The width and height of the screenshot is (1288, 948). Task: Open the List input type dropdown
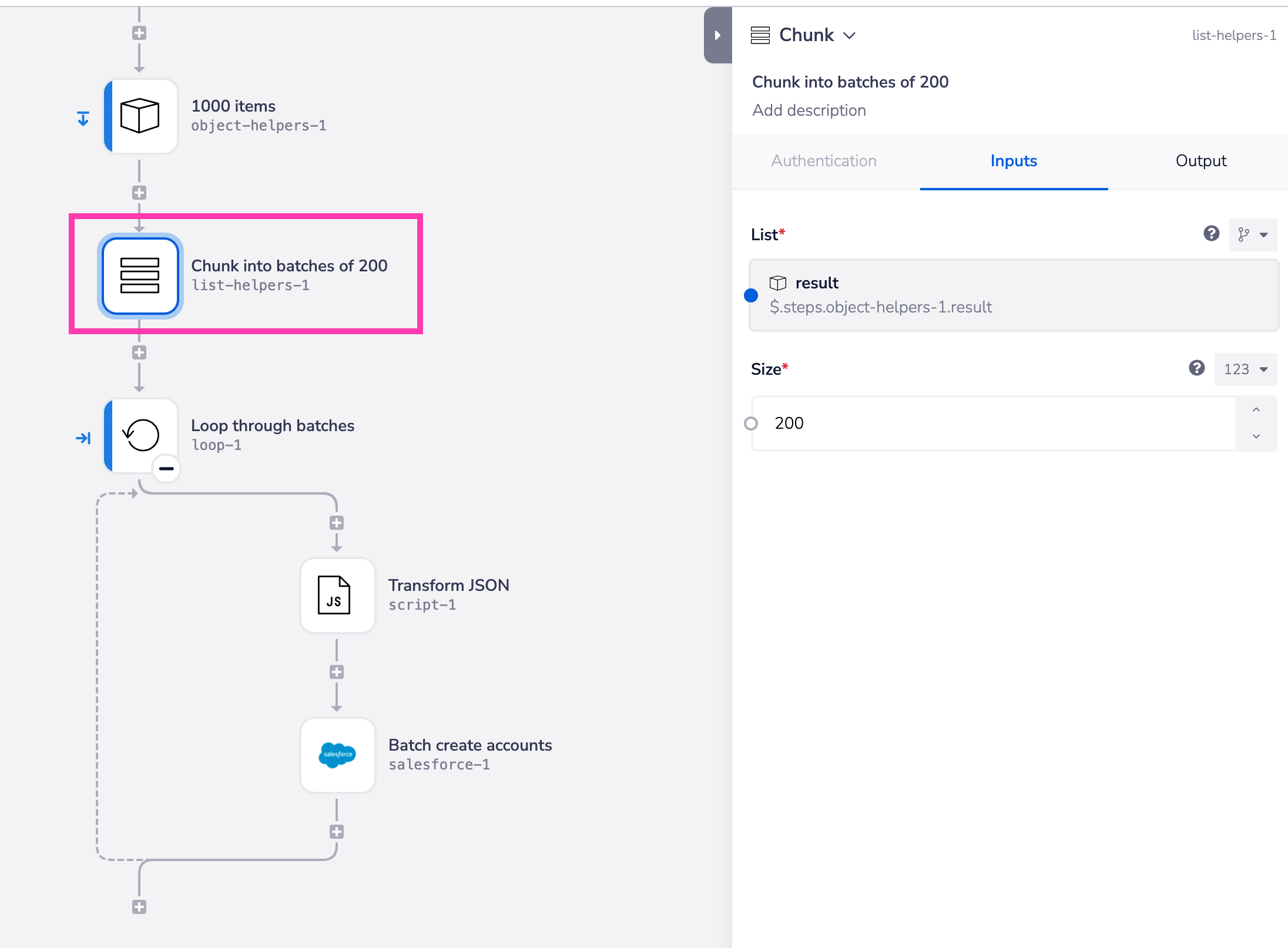coord(1253,235)
